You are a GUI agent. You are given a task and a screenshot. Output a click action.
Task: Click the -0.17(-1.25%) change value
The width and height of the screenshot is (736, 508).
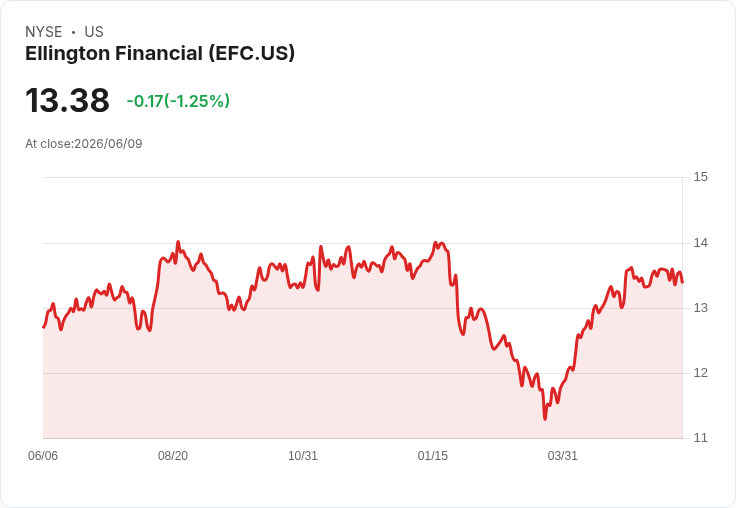click(x=178, y=101)
